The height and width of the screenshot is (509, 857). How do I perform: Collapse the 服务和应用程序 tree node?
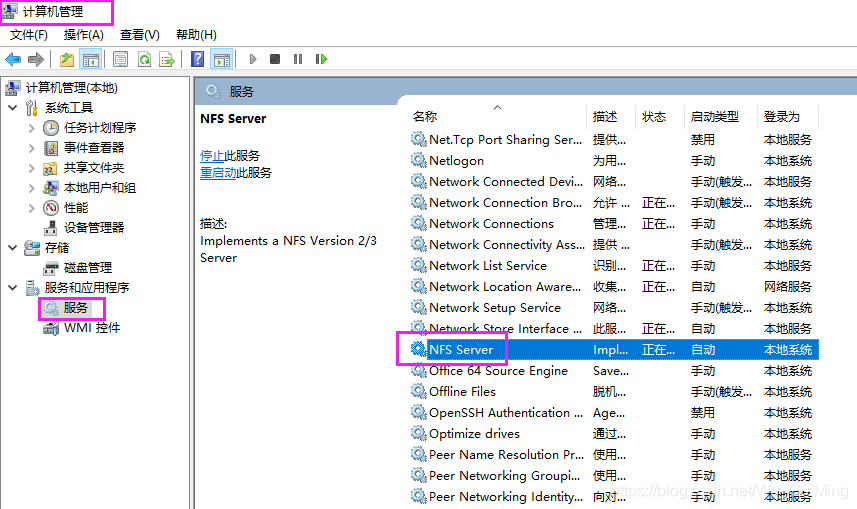[13, 288]
